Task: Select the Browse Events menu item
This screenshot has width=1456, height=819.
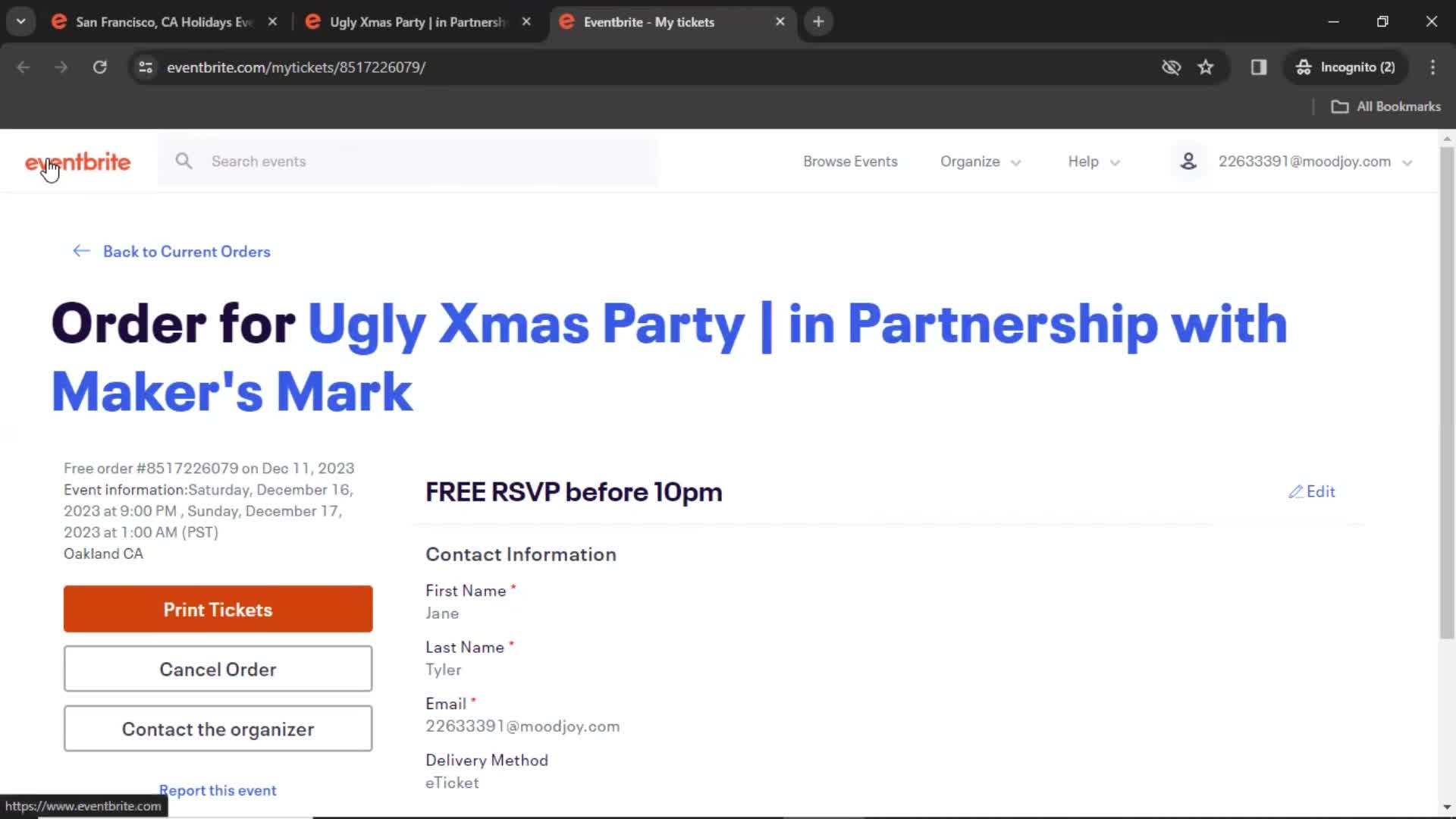Action: pos(850,161)
